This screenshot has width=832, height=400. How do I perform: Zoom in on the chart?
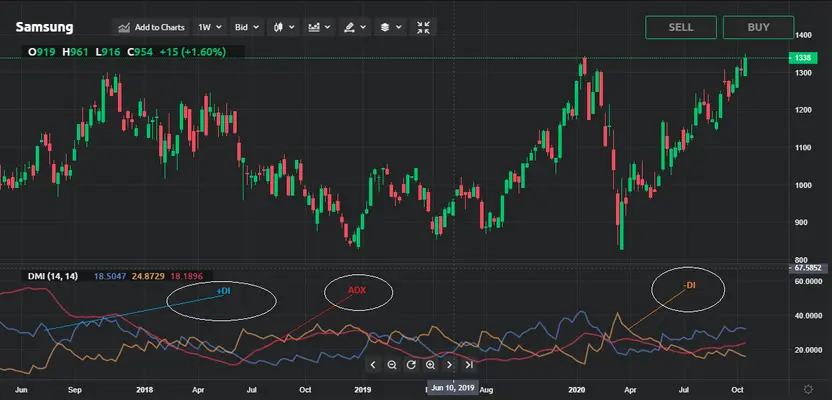click(430, 365)
